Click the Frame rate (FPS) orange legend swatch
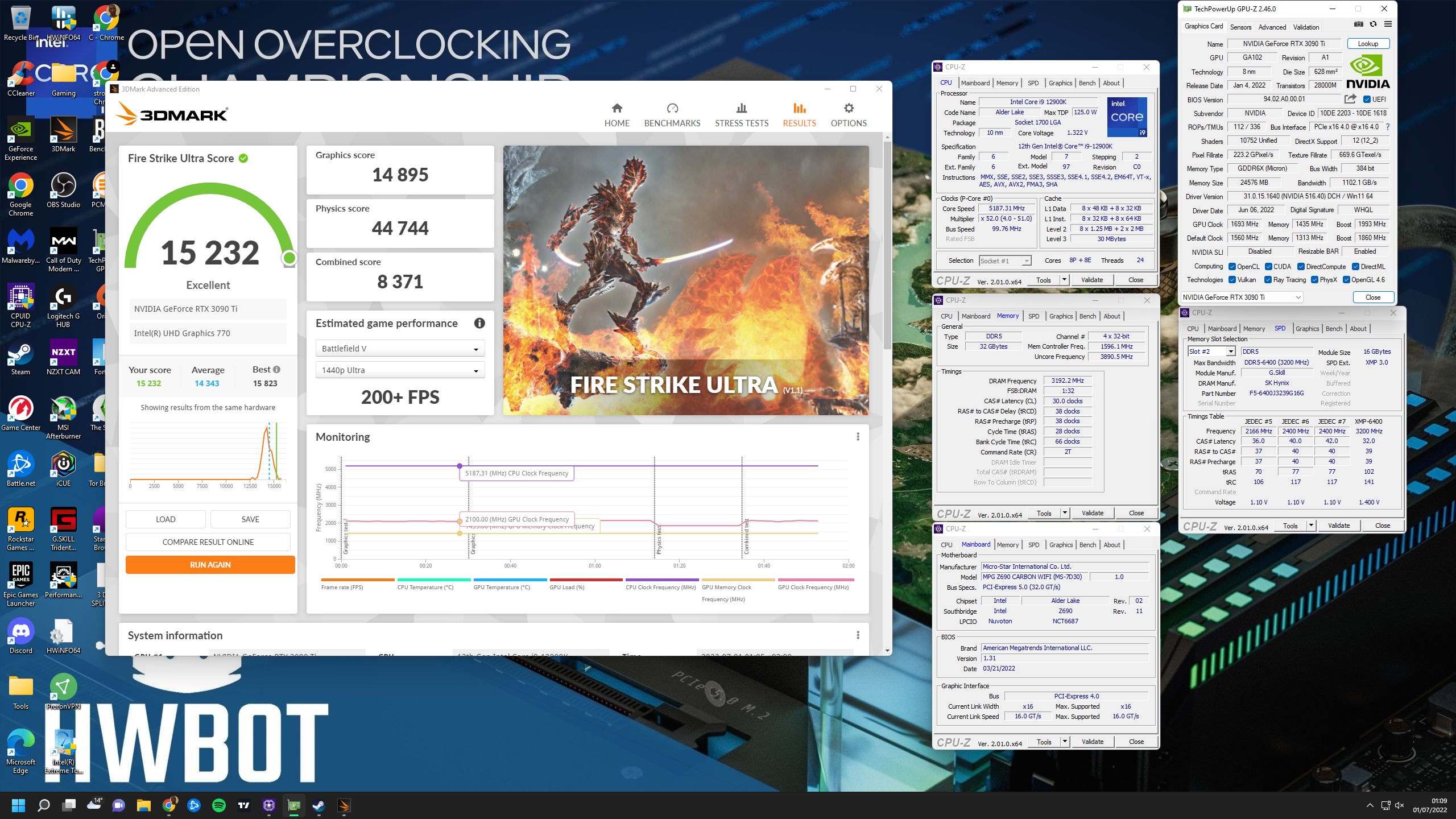Image resolution: width=1456 pixels, height=819 pixels. coord(358,580)
